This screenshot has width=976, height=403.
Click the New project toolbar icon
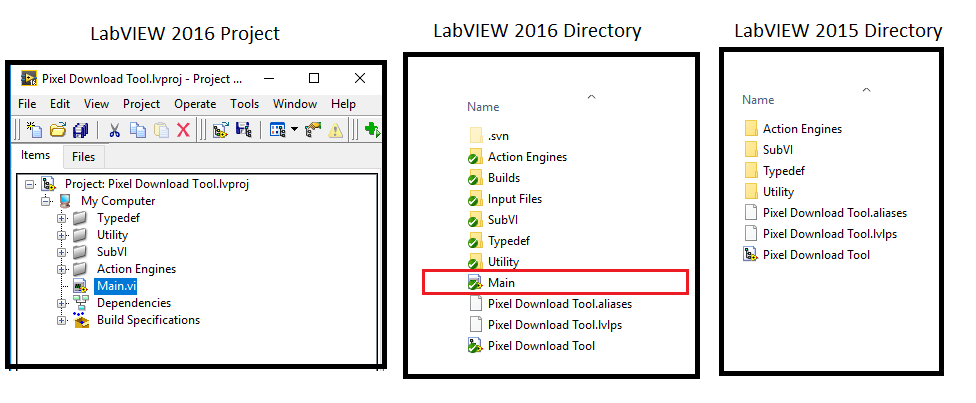point(35,130)
